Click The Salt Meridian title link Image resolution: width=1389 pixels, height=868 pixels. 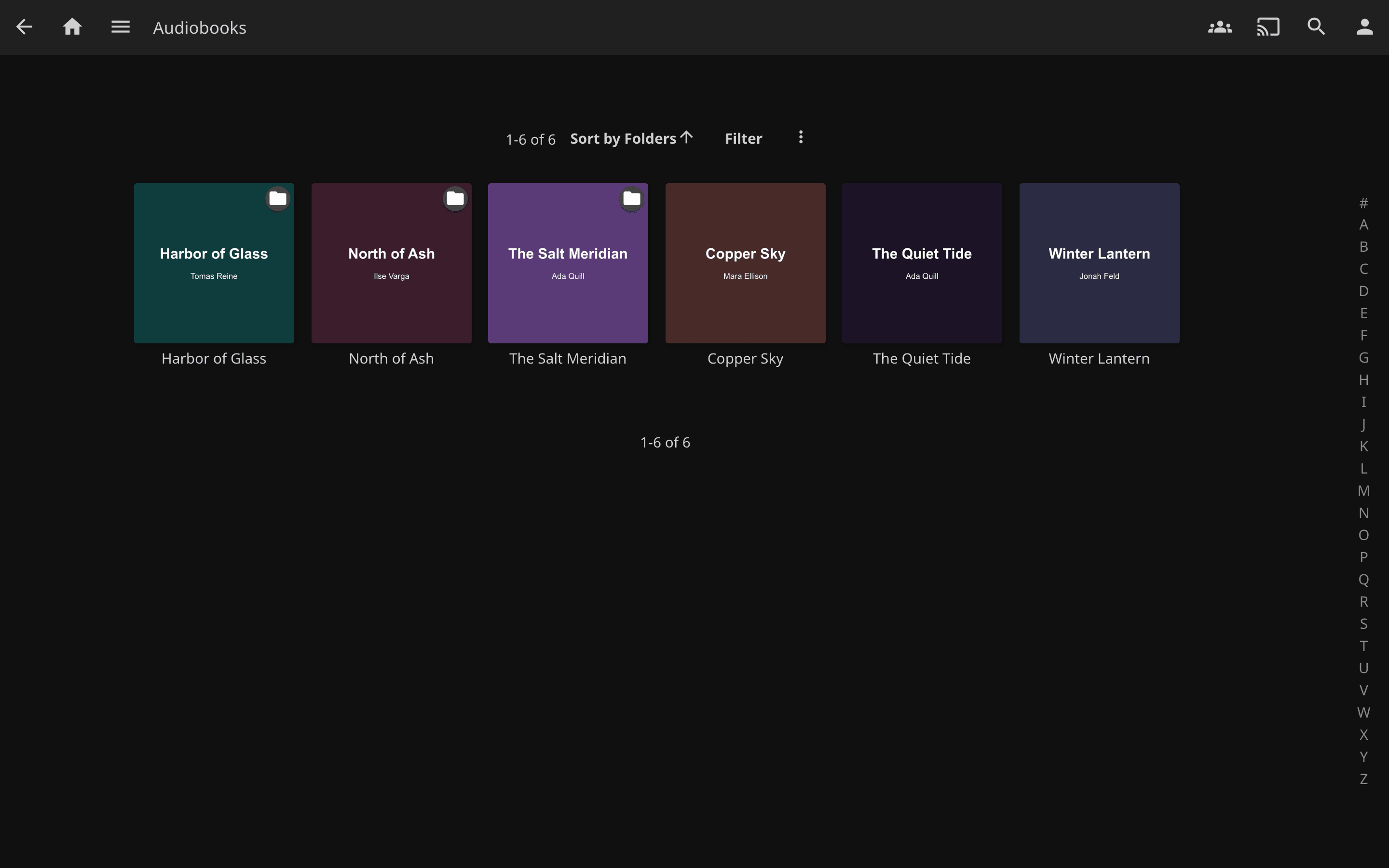[568, 359]
